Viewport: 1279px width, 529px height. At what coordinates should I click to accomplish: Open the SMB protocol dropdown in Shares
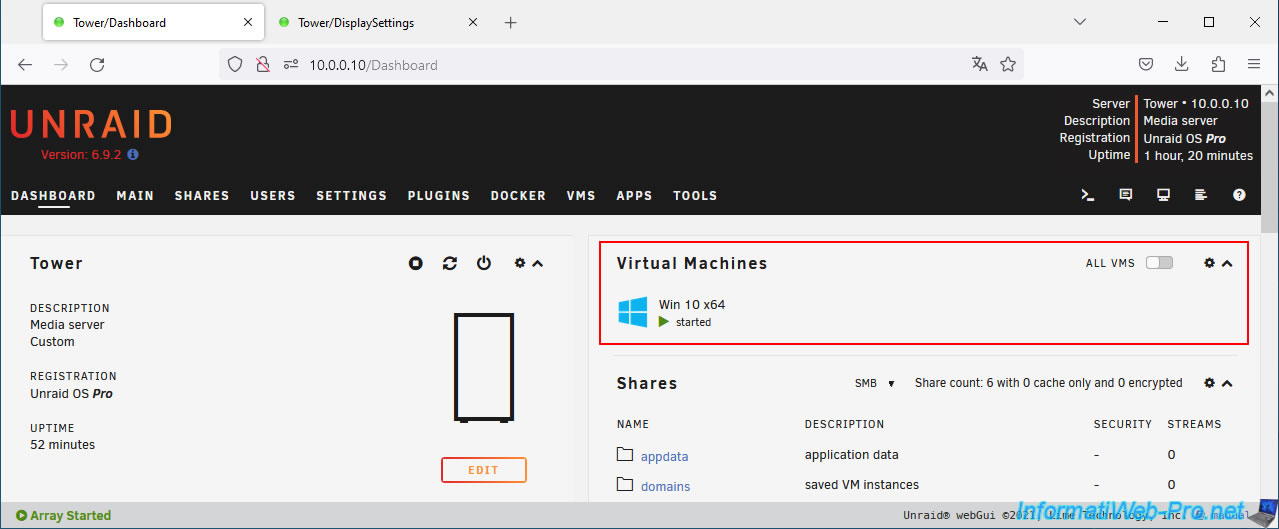pos(874,383)
